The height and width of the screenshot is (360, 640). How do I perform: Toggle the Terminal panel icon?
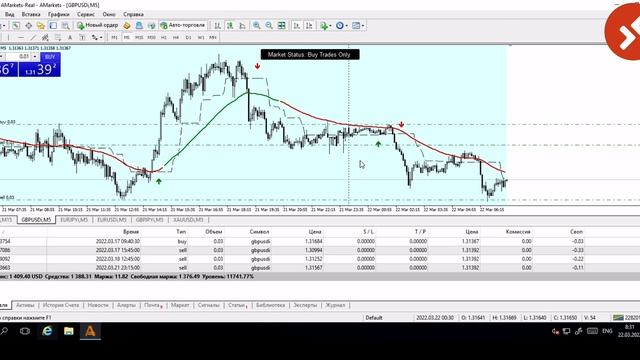click(x=53, y=25)
